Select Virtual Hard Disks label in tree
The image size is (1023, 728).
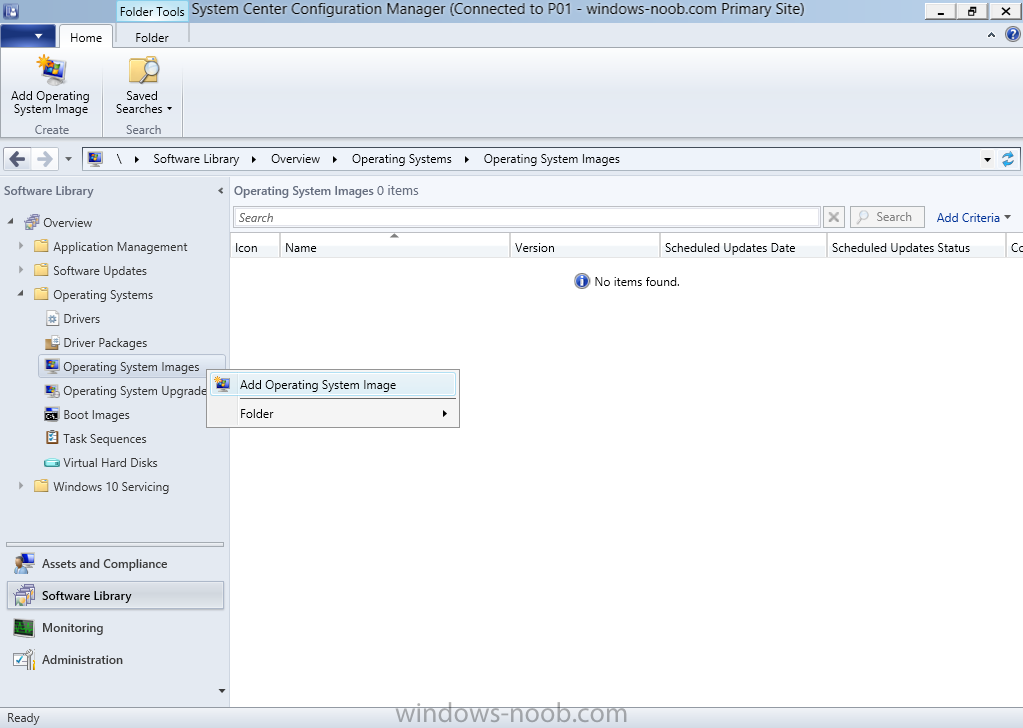[110, 463]
